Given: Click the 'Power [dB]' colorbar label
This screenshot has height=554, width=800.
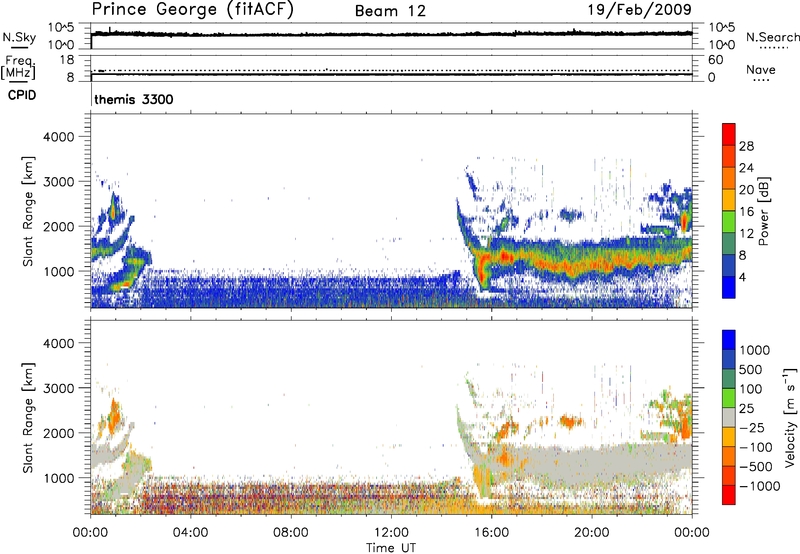Looking at the screenshot, I should (x=763, y=211).
